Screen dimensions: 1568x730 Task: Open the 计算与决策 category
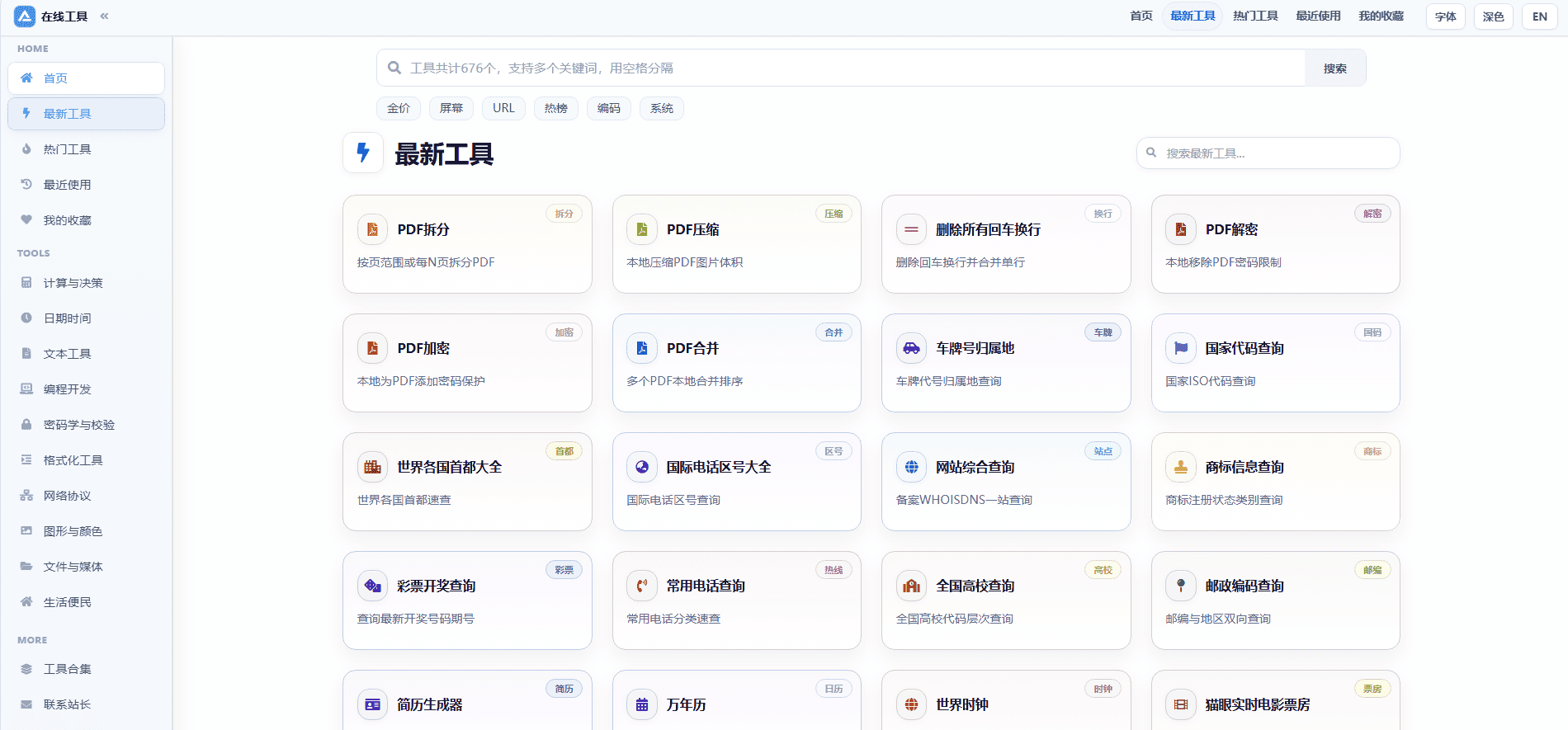(86, 283)
